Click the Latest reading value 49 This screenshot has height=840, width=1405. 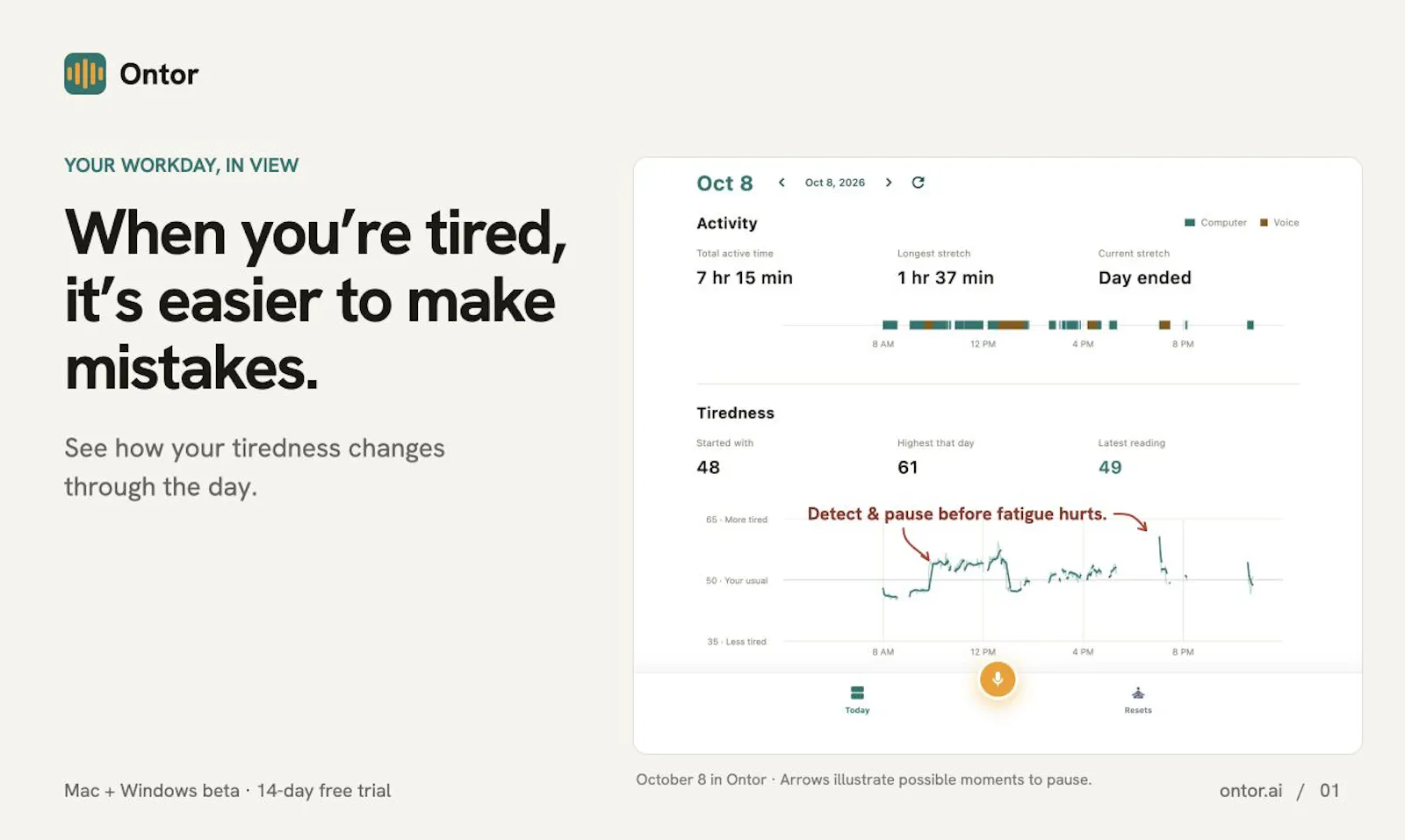[x=1110, y=468]
